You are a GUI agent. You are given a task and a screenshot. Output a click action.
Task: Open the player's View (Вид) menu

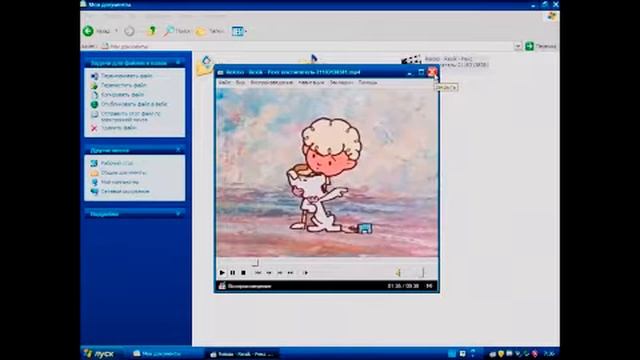[x=240, y=82]
